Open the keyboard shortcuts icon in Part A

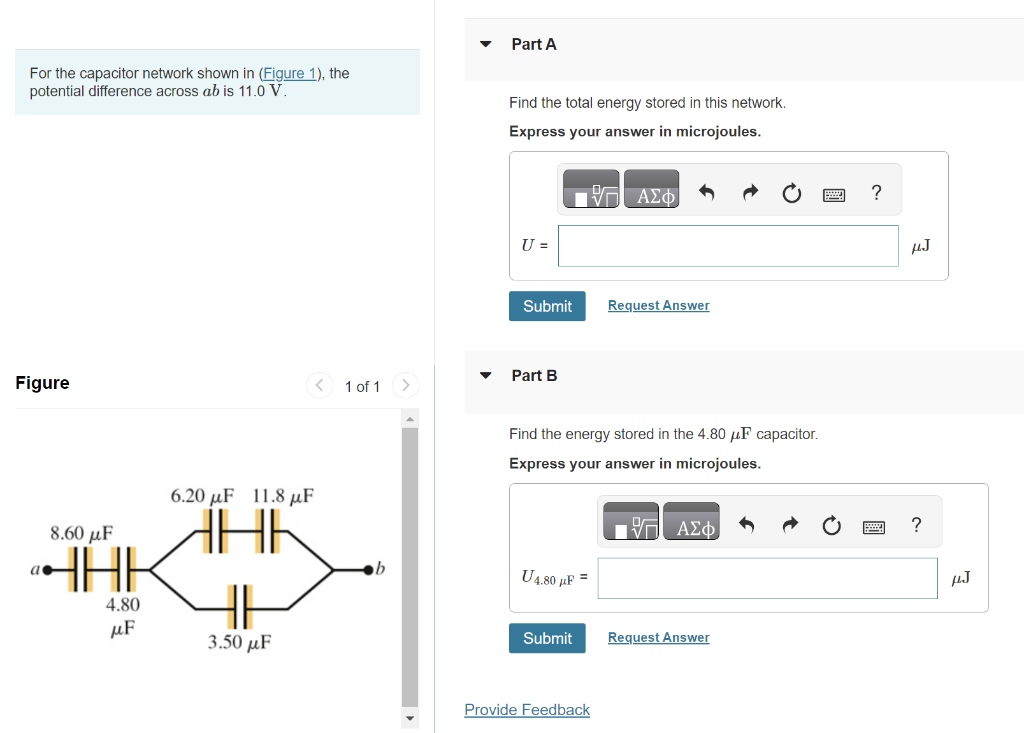pyautogui.click(x=834, y=194)
